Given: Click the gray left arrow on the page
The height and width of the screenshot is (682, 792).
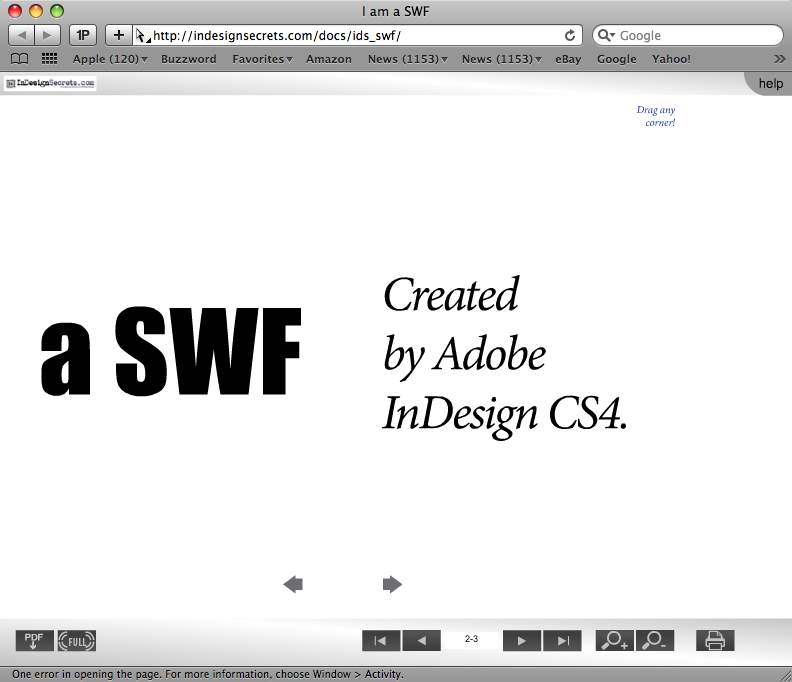Looking at the screenshot, I should [x=293, y=584].
